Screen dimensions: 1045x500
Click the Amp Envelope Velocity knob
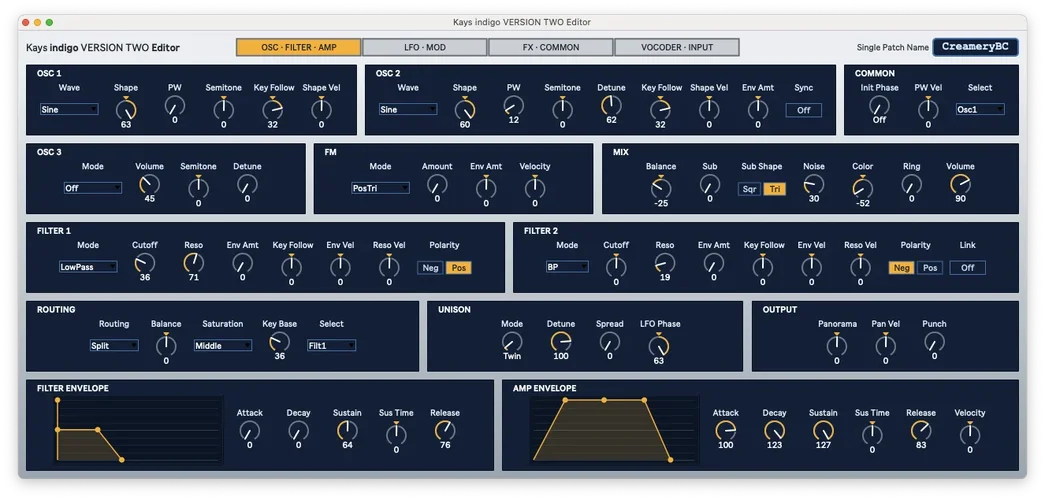pyautogui.click(x=970, y=433)
